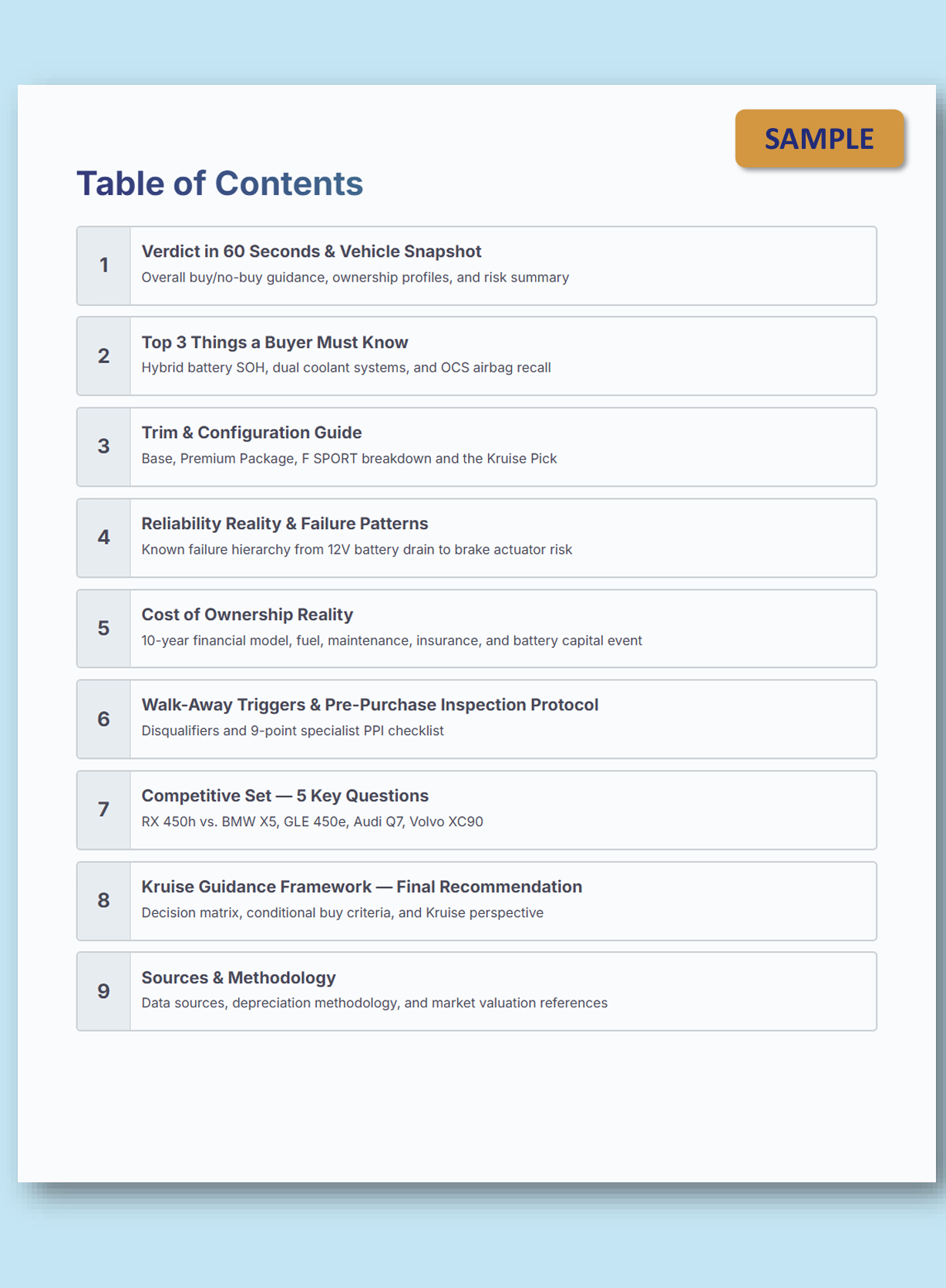Click the number 2 box

(x=104, y=356)
